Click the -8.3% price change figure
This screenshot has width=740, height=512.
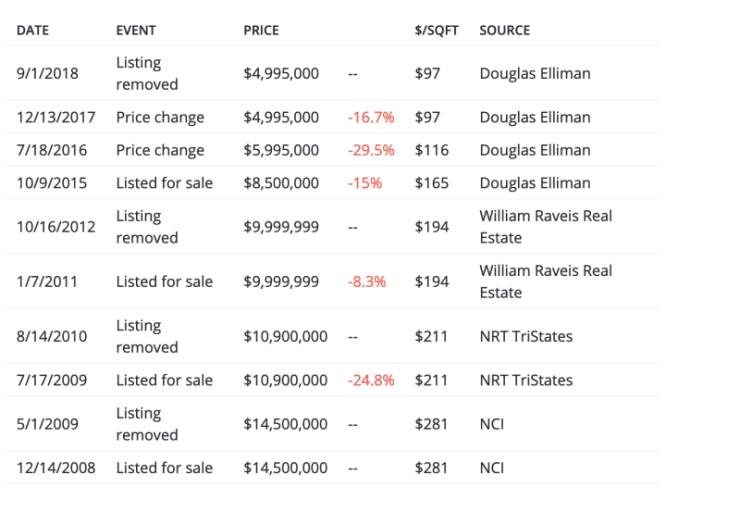[x=367, y=281]
